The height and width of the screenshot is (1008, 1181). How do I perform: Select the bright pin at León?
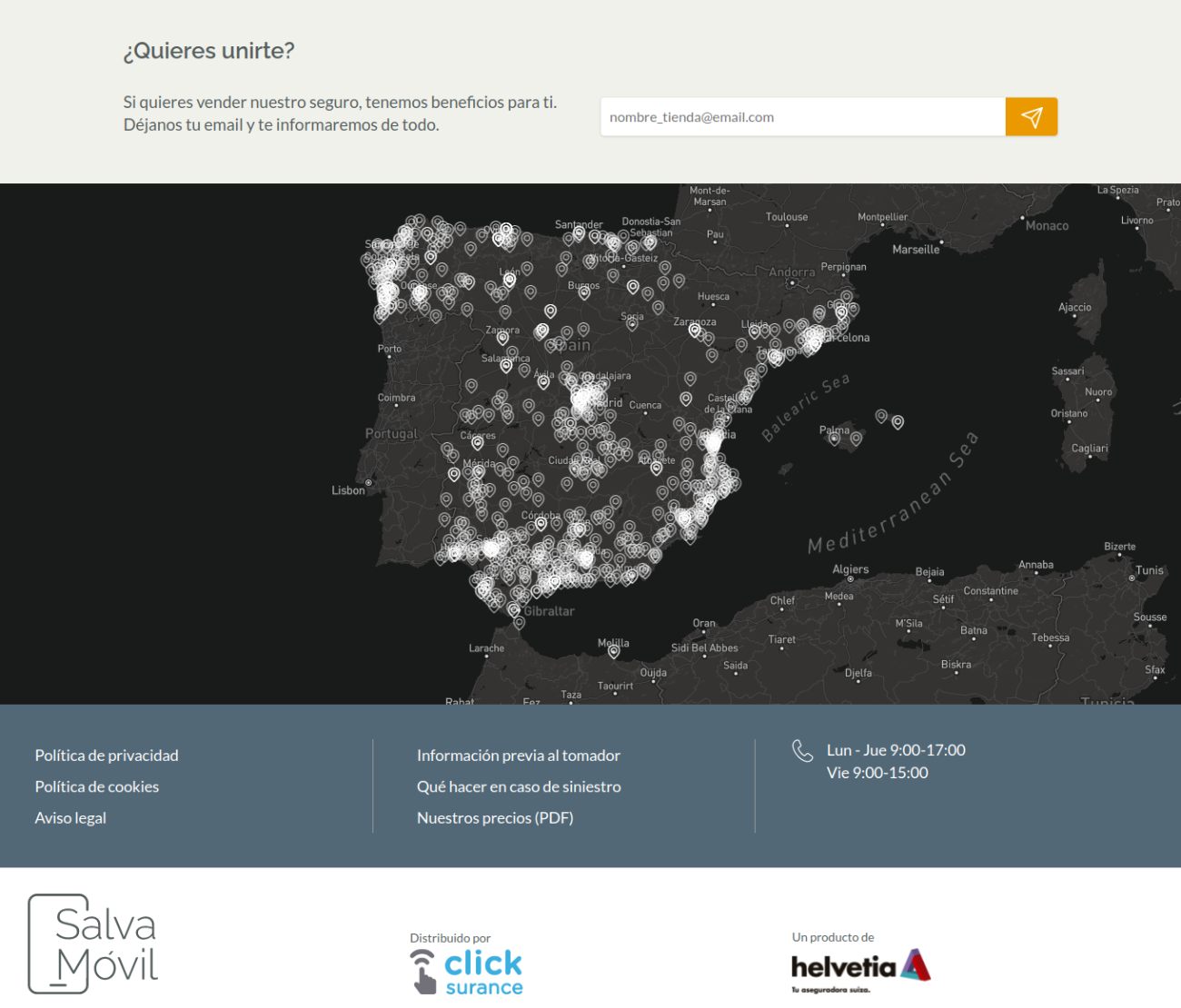click(x=510, y=281)
